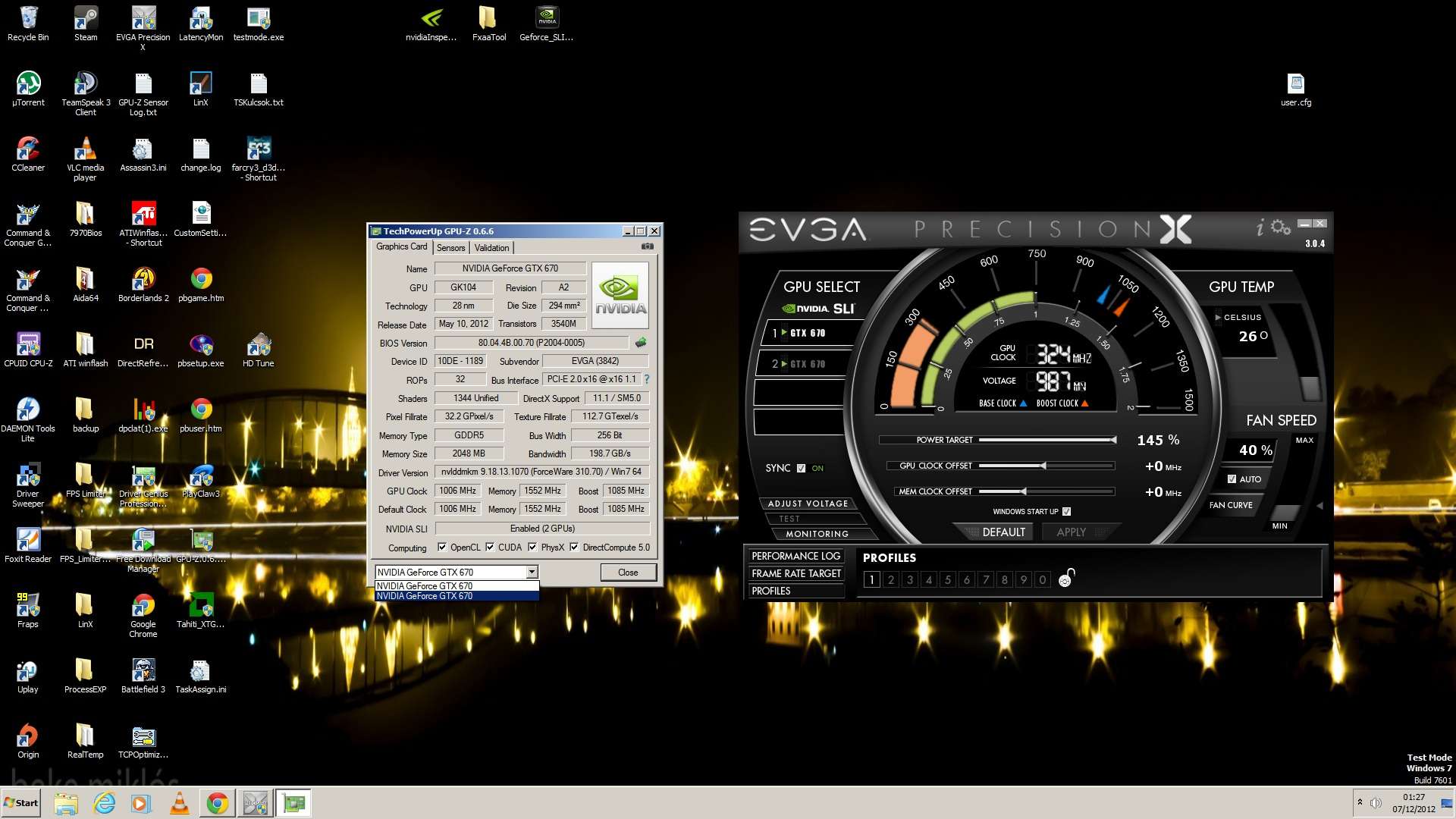This screenshot has width=1456, height=819.
Task: Click the GPU Clock Offset slider handle
Action: 1043,466
